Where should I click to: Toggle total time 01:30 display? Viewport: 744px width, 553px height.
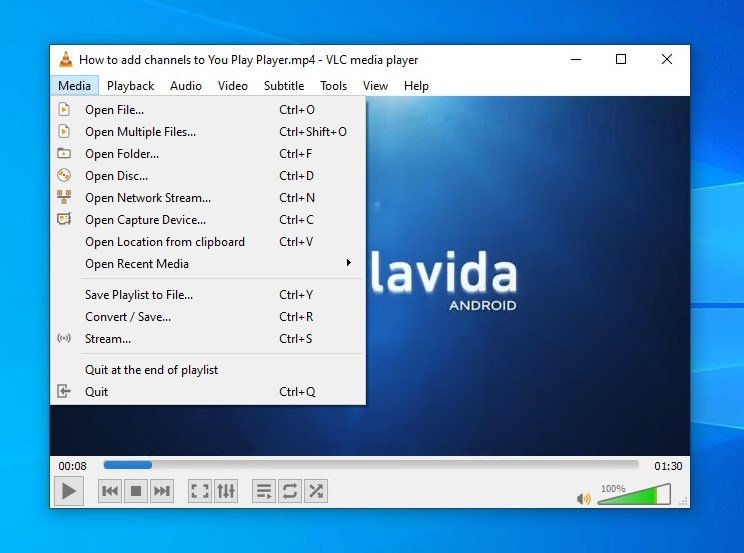(x=668, y=466)
